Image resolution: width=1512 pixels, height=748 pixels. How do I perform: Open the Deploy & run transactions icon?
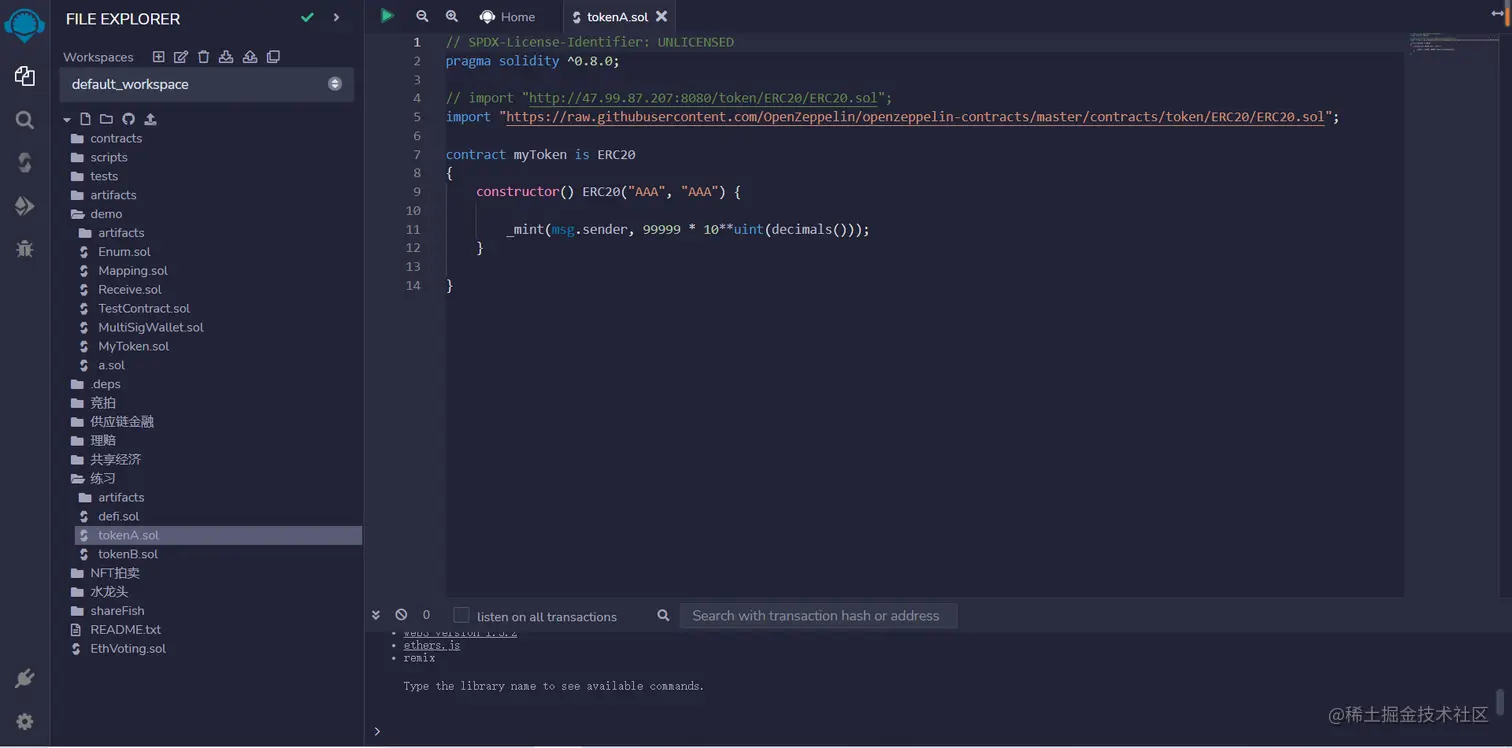coord(25,206)
